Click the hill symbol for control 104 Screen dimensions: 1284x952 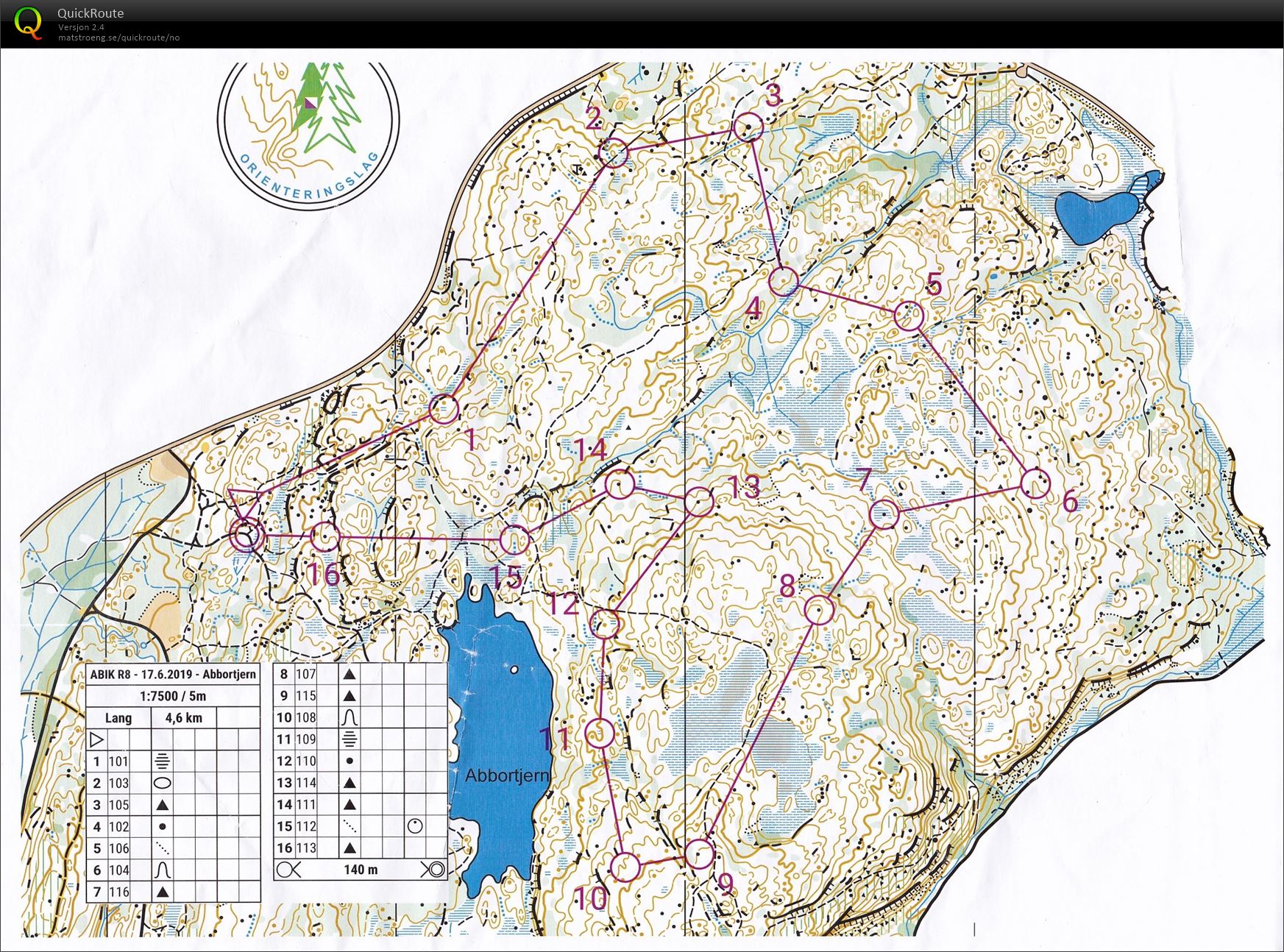162,870
